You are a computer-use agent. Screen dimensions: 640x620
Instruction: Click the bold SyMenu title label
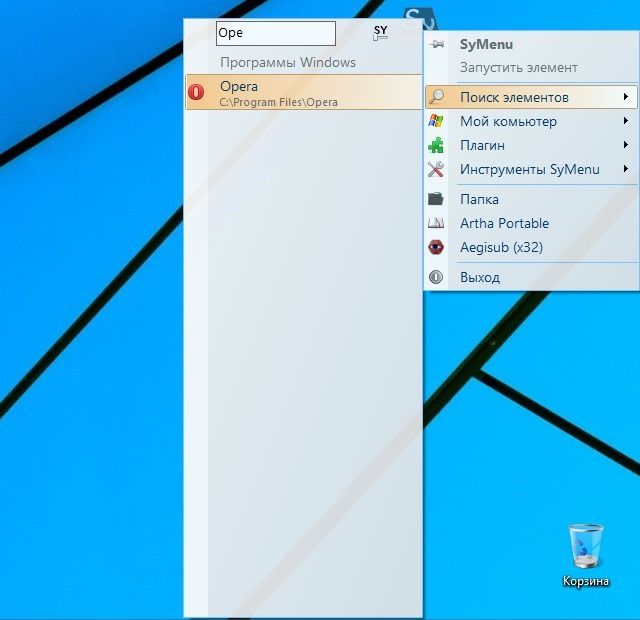click(486, 45)
